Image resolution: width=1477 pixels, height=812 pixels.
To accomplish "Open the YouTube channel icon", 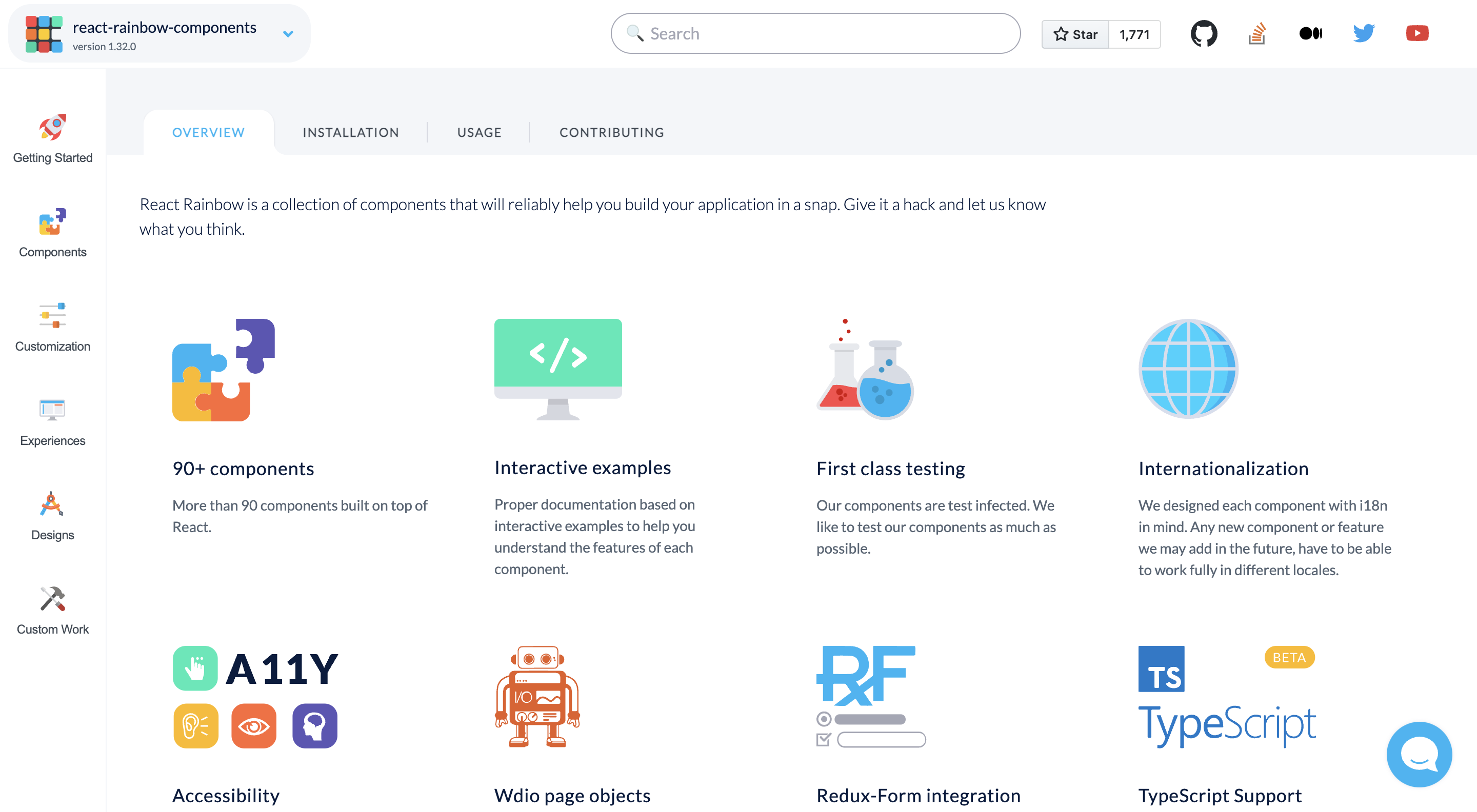I will 1417,34.
